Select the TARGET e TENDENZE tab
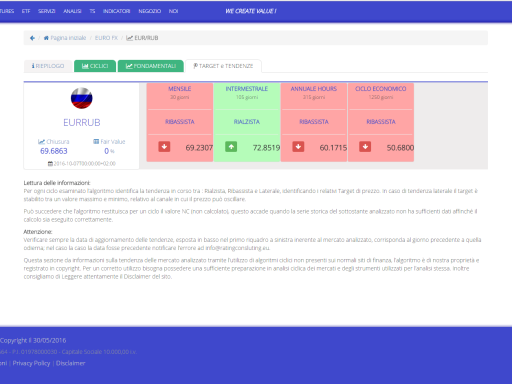The width and height of the screenshot is (512, 384). click(223, 66)
